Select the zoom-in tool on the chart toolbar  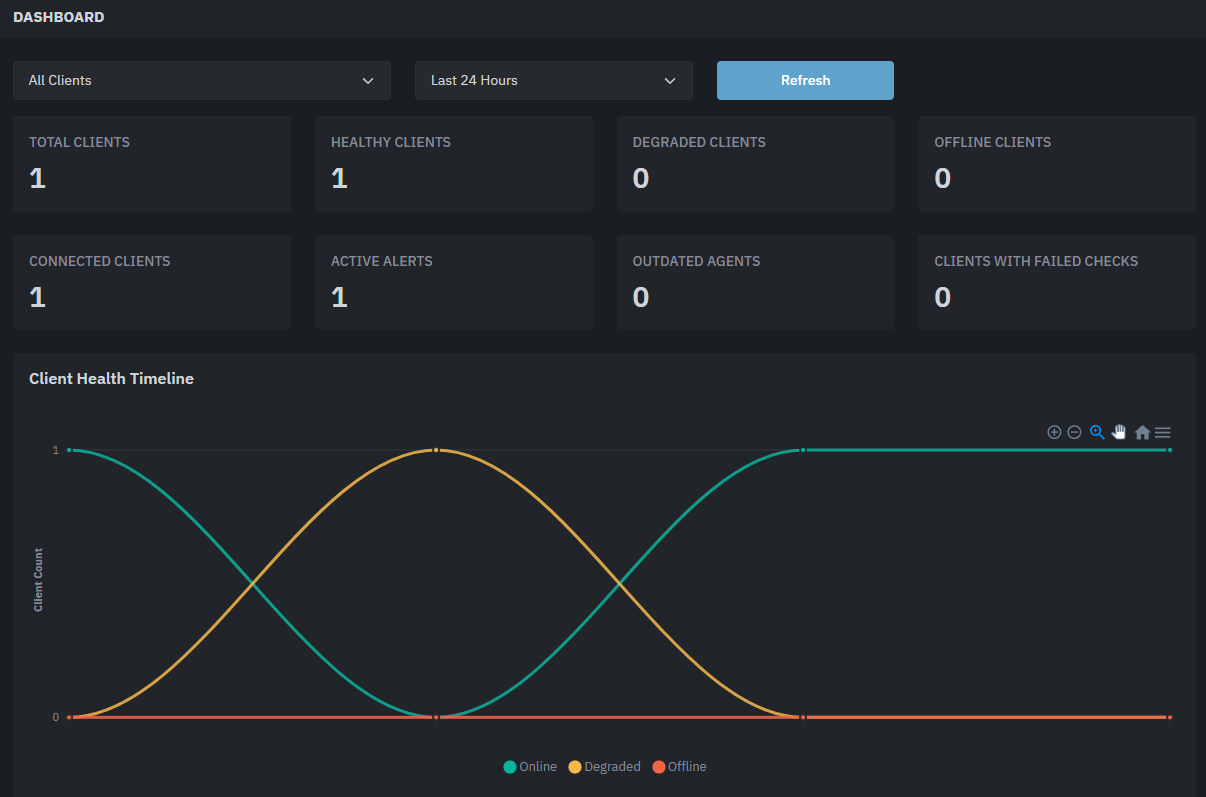tap(1054, 432)
